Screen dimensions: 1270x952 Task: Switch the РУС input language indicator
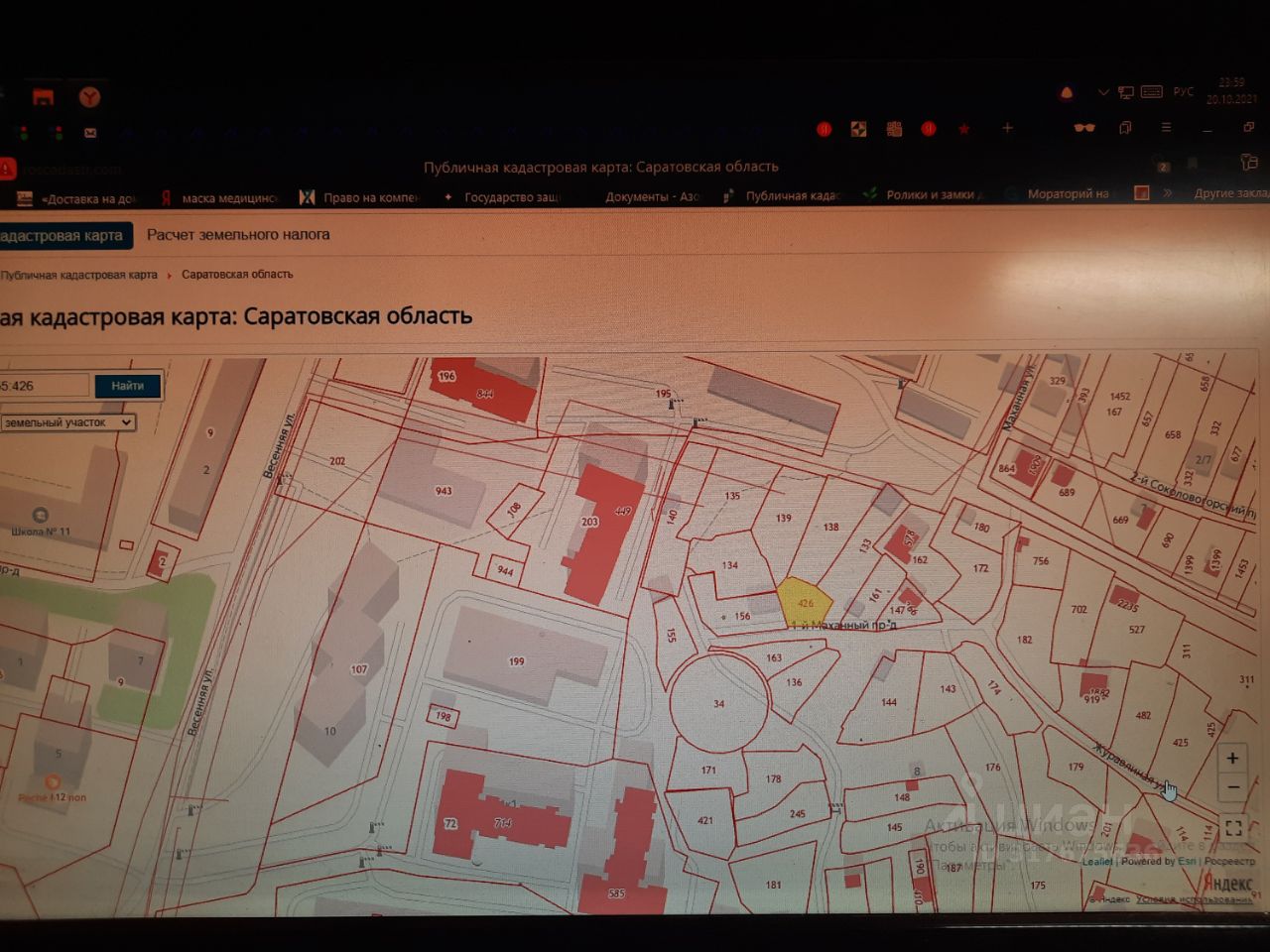(1184, 91)
